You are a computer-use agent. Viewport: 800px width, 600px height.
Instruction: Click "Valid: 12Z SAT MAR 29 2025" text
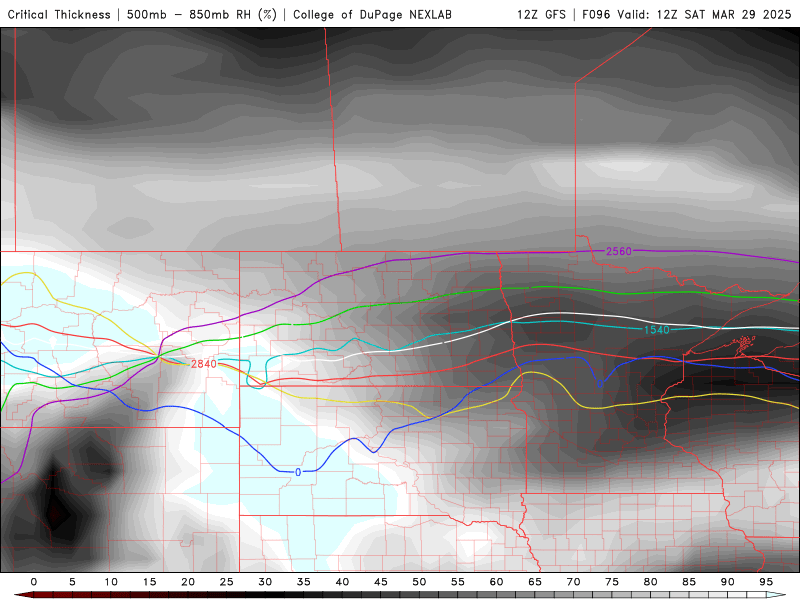pyautogui.click(x=704, y=14)
